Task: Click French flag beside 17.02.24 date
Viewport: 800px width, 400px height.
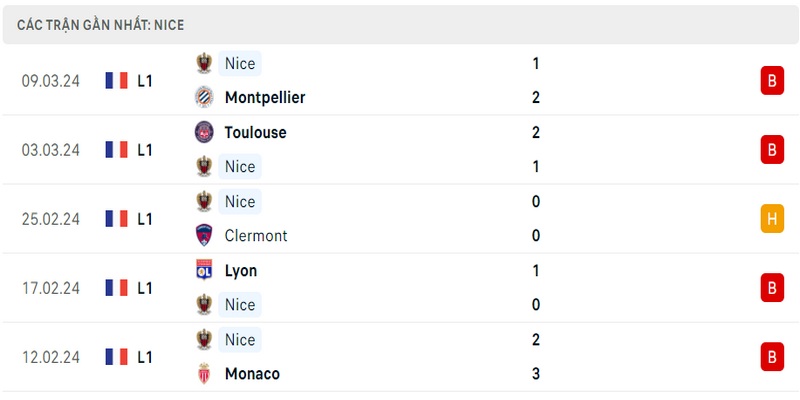Action: point(117,288)
